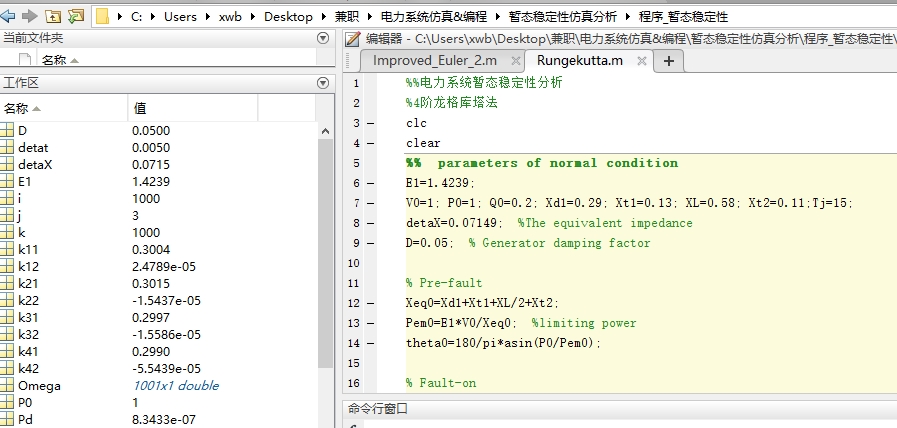Expand path dropdown after Users

[x=208, y=17]
